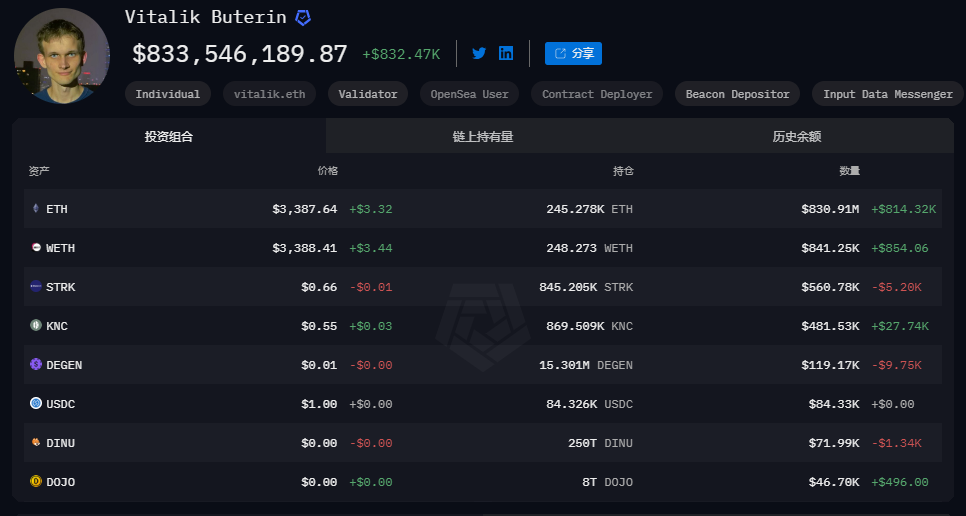Click the DINU asset name
Screen dimensions: 966x516
tap(60, 443)
